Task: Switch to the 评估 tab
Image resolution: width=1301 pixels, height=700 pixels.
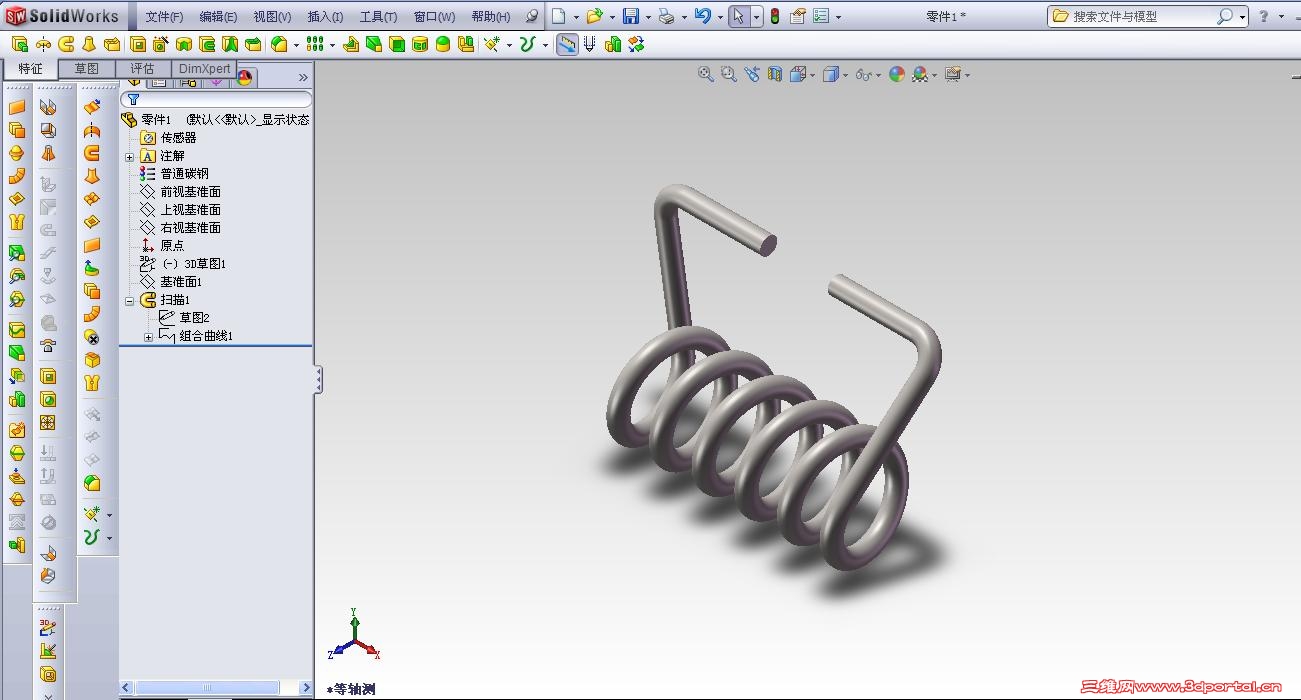Action: 143,69
